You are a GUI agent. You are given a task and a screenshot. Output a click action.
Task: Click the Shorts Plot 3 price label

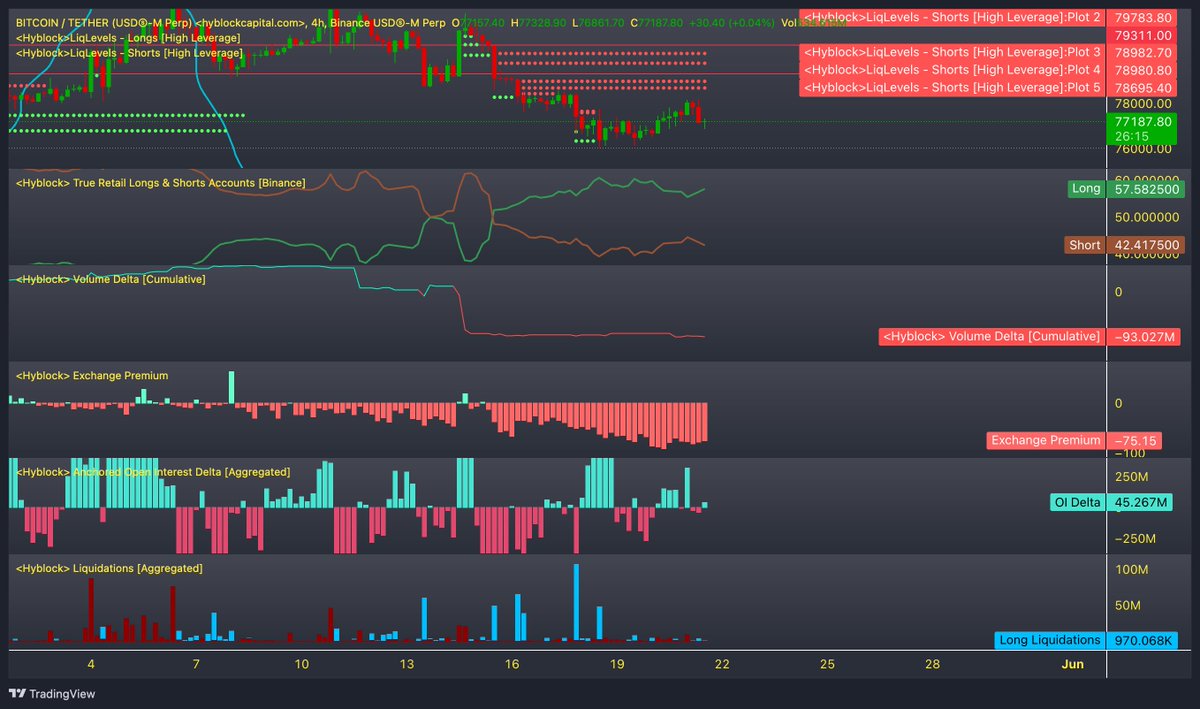pos(952,52)
